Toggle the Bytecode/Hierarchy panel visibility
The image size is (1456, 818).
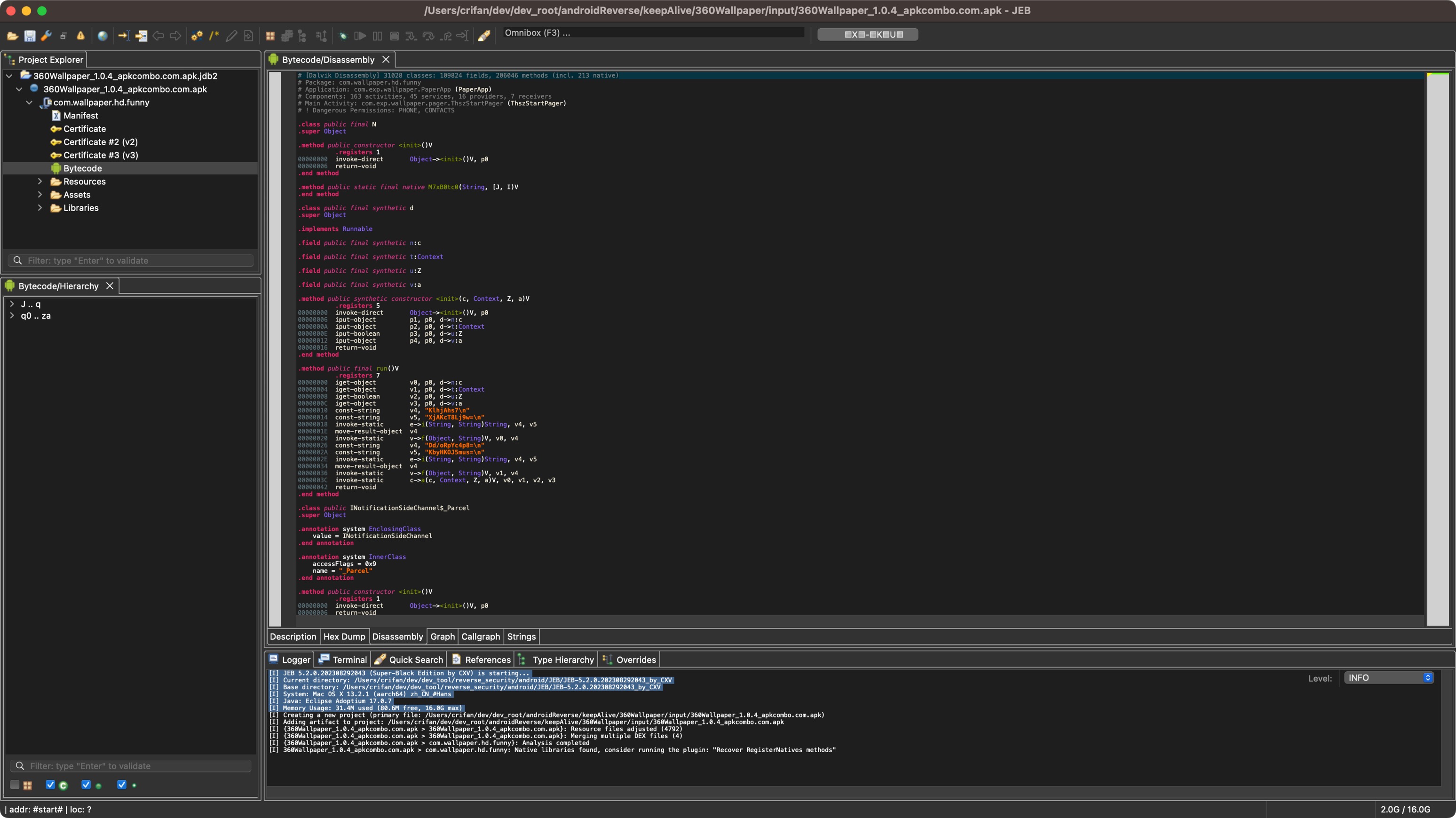[x=110, y=285]
